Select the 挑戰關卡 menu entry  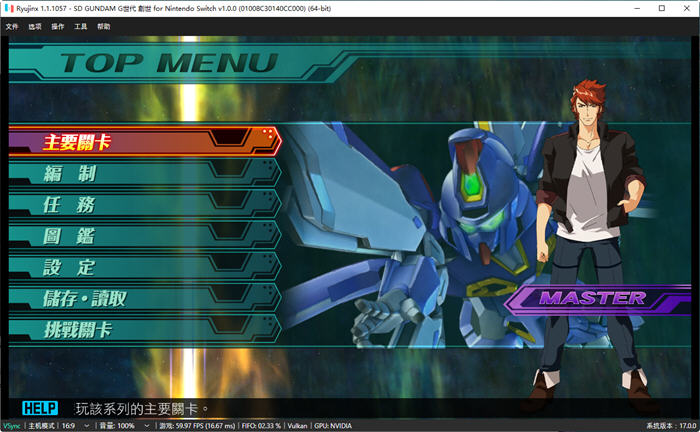(145, 329)
